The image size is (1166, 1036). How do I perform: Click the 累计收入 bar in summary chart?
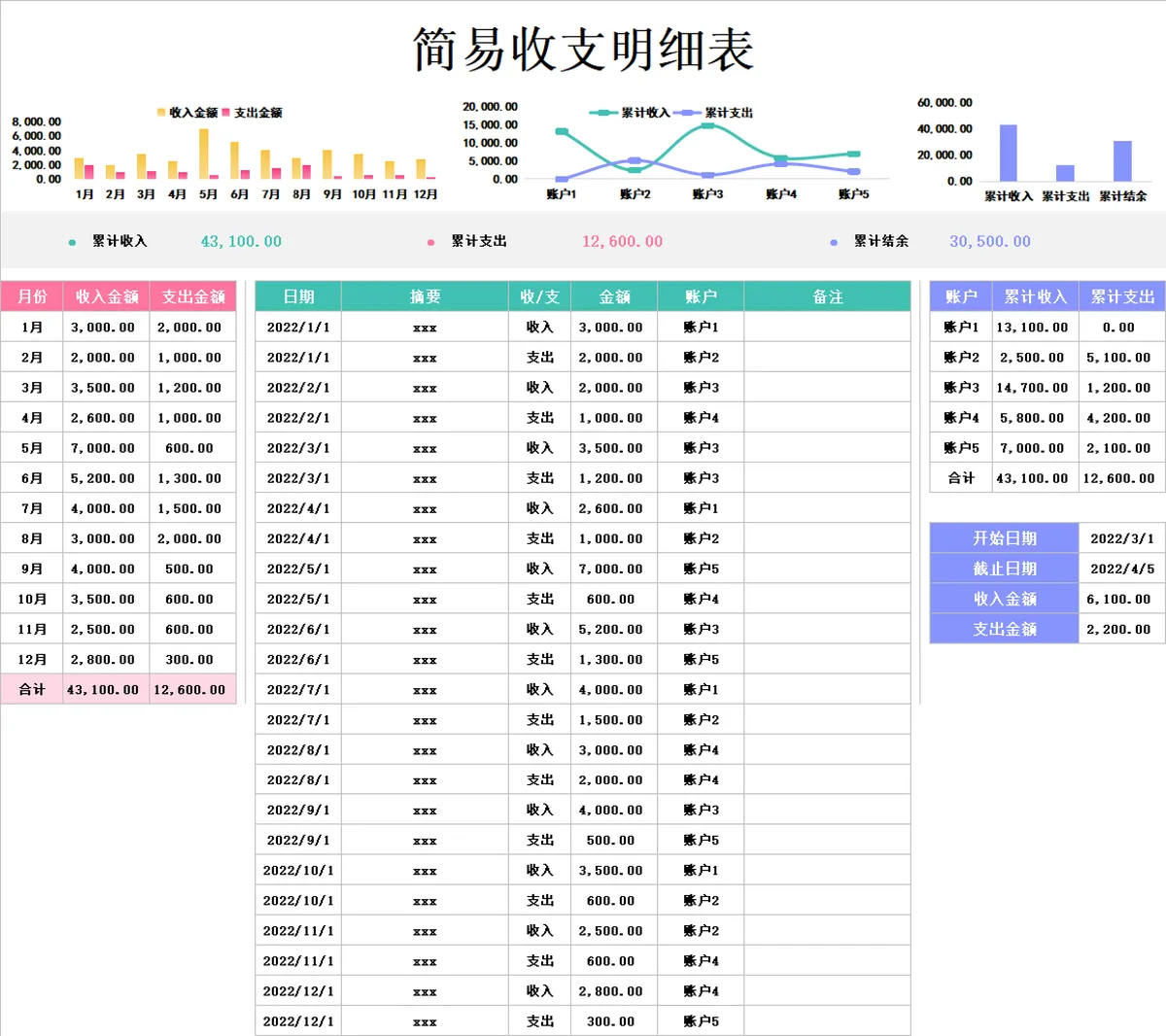pyautogui.click(x=1009, y=153)
